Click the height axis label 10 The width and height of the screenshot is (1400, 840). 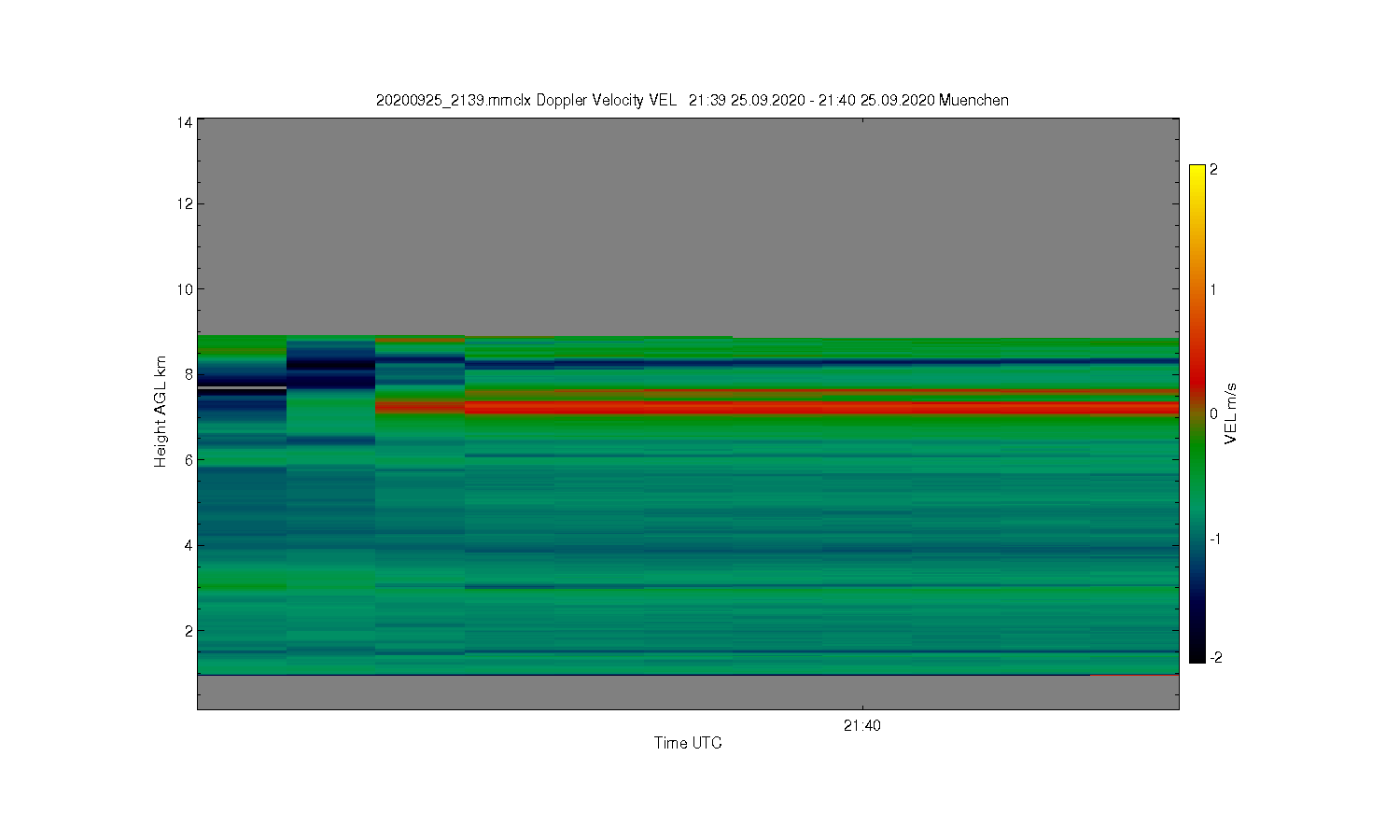(185, 289)
